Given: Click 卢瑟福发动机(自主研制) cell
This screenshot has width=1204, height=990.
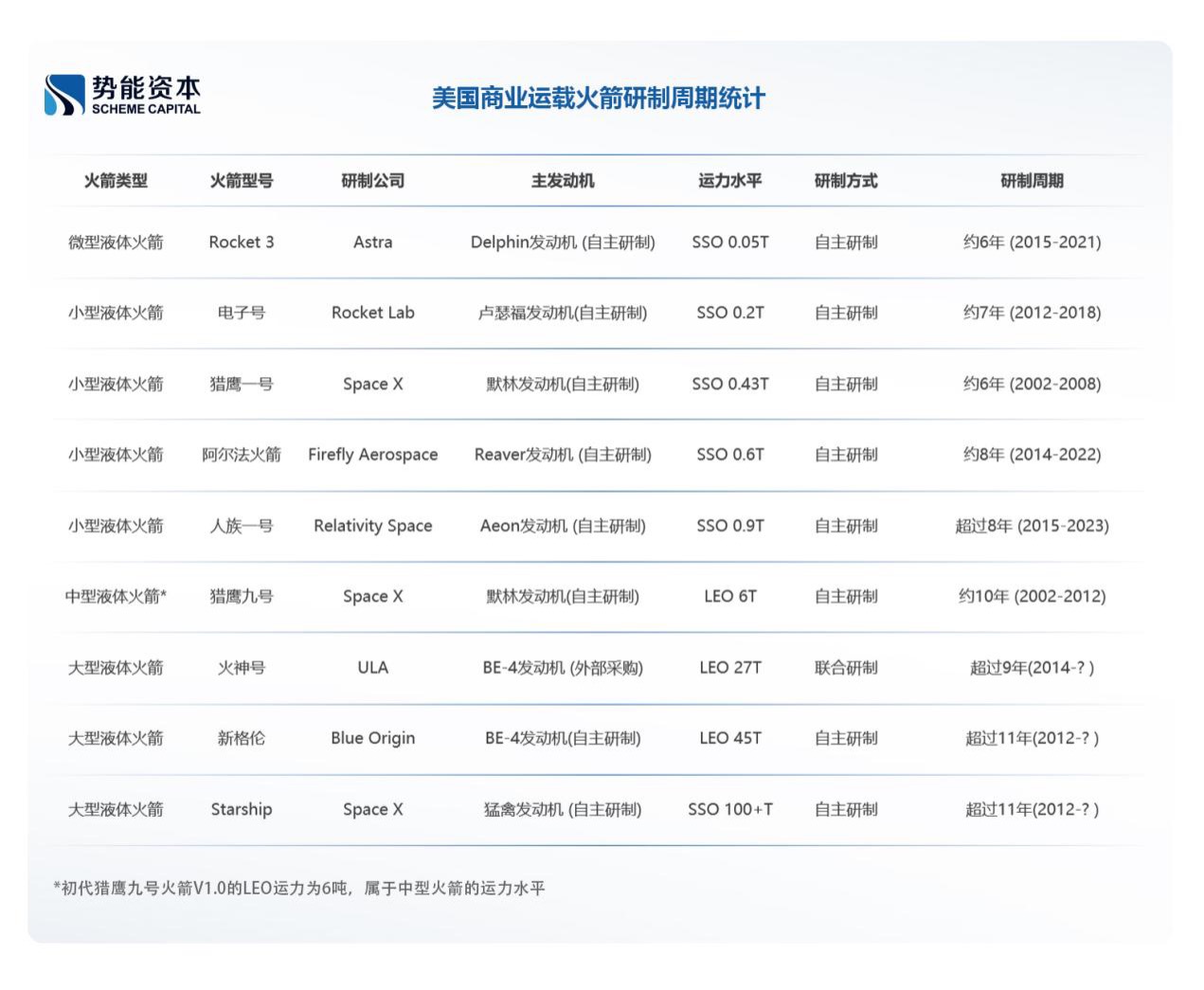Looking at the screenshot, I should (563, 313).
